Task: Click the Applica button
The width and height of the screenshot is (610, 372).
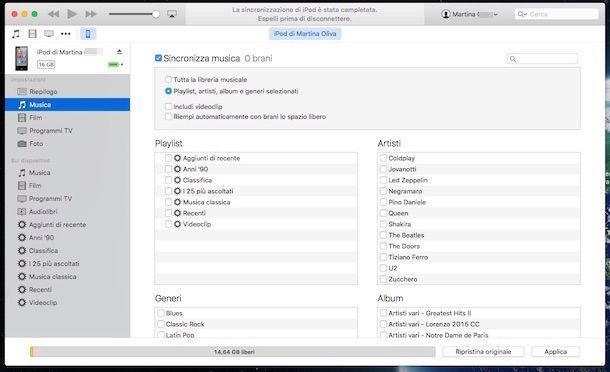Action: 556,352
